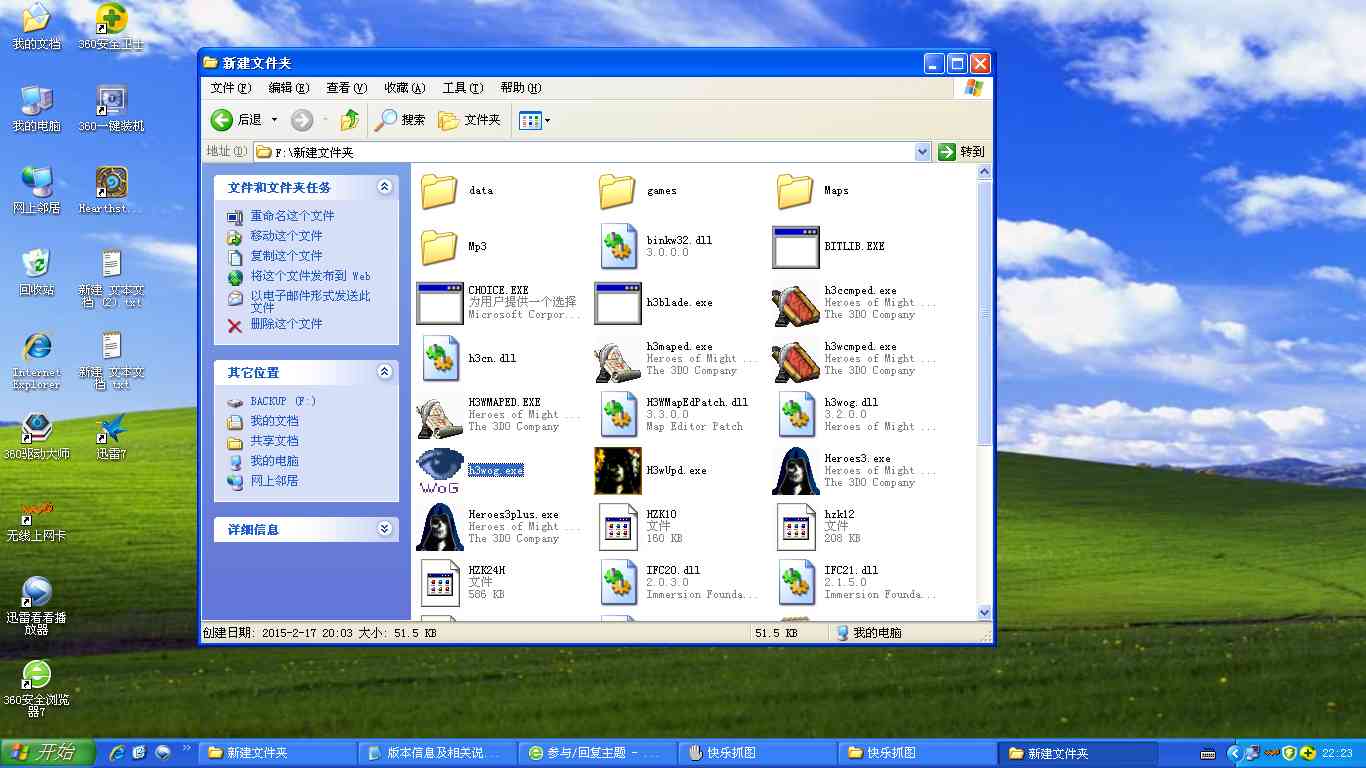Open the BACKUP (F:) location link
The image size is (1366, 768).
[283, 401]
